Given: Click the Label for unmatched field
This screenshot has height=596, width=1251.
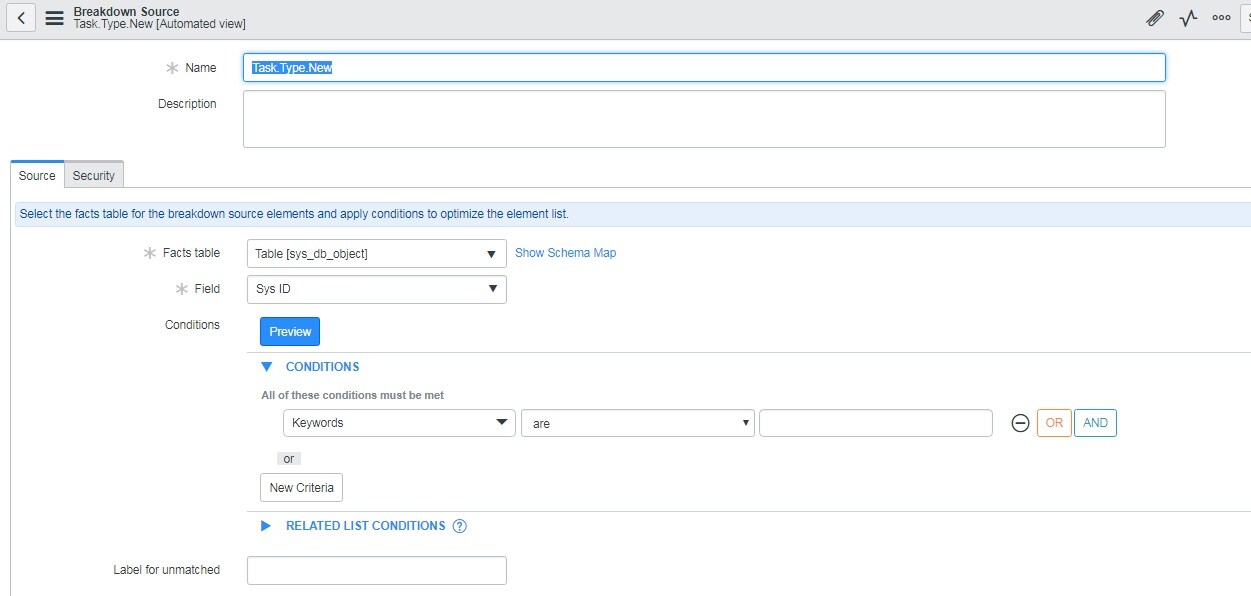Looking at the screenshot, I should click(376, 570).
